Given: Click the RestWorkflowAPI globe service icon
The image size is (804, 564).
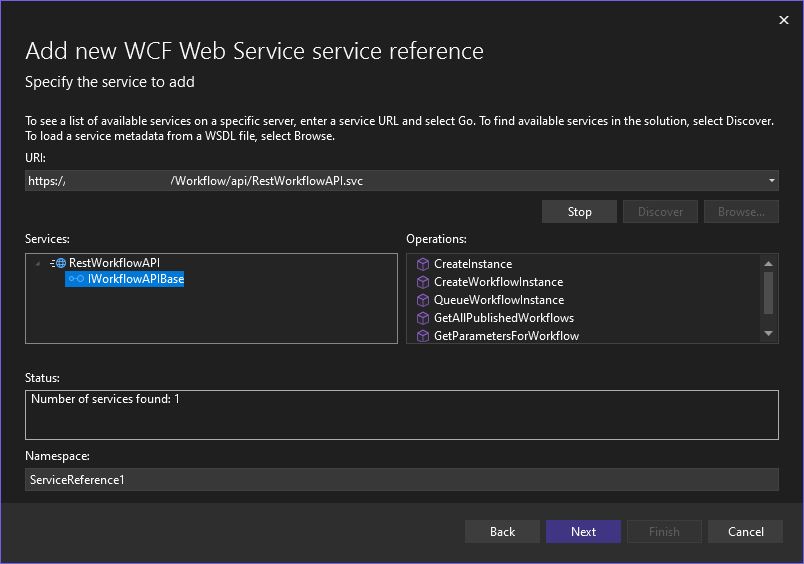Looking at the screenshot, I should pos(60,263).
